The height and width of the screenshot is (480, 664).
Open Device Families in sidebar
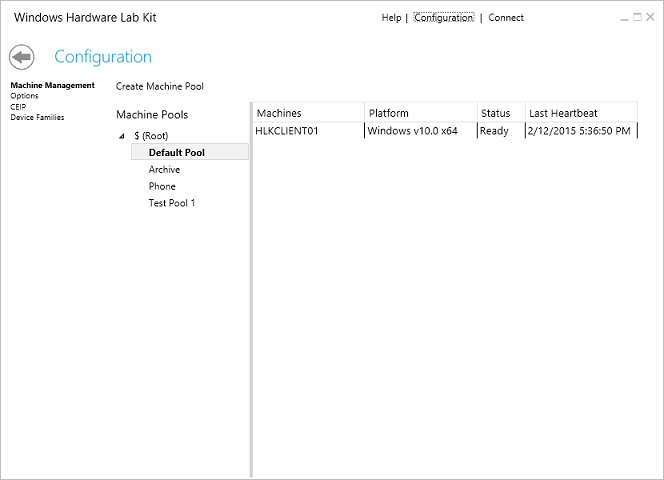(x=37, y=117)
